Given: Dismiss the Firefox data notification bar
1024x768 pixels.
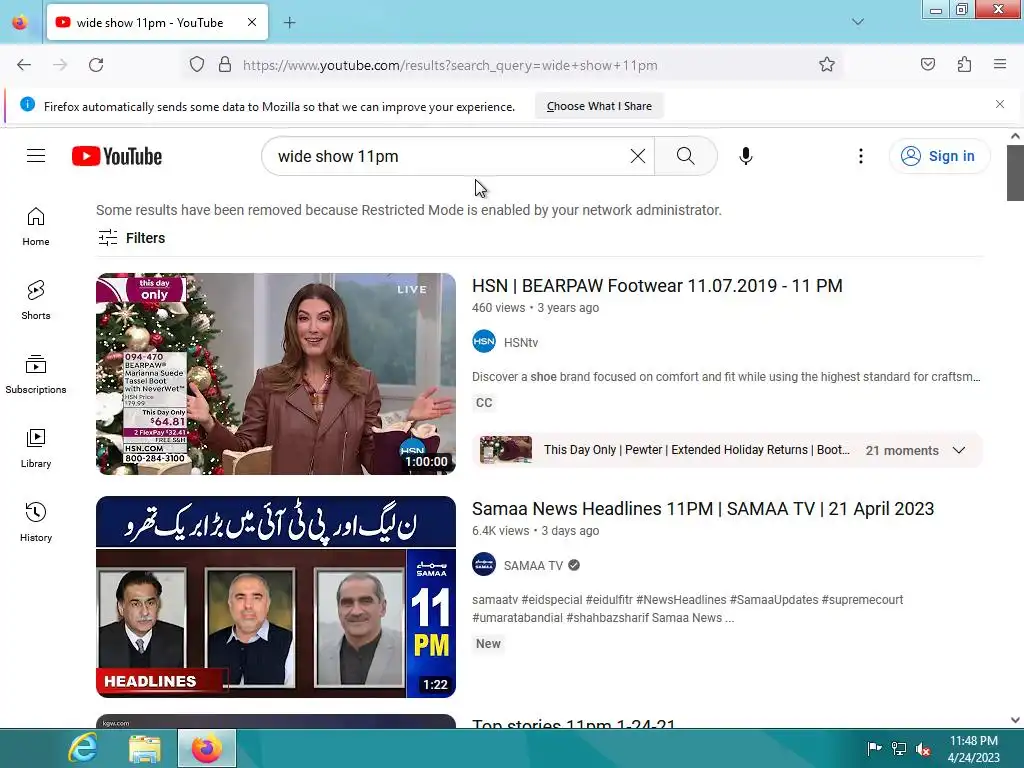Looking at the screenshot, I should pyautogui.click(x=999, y=104).
